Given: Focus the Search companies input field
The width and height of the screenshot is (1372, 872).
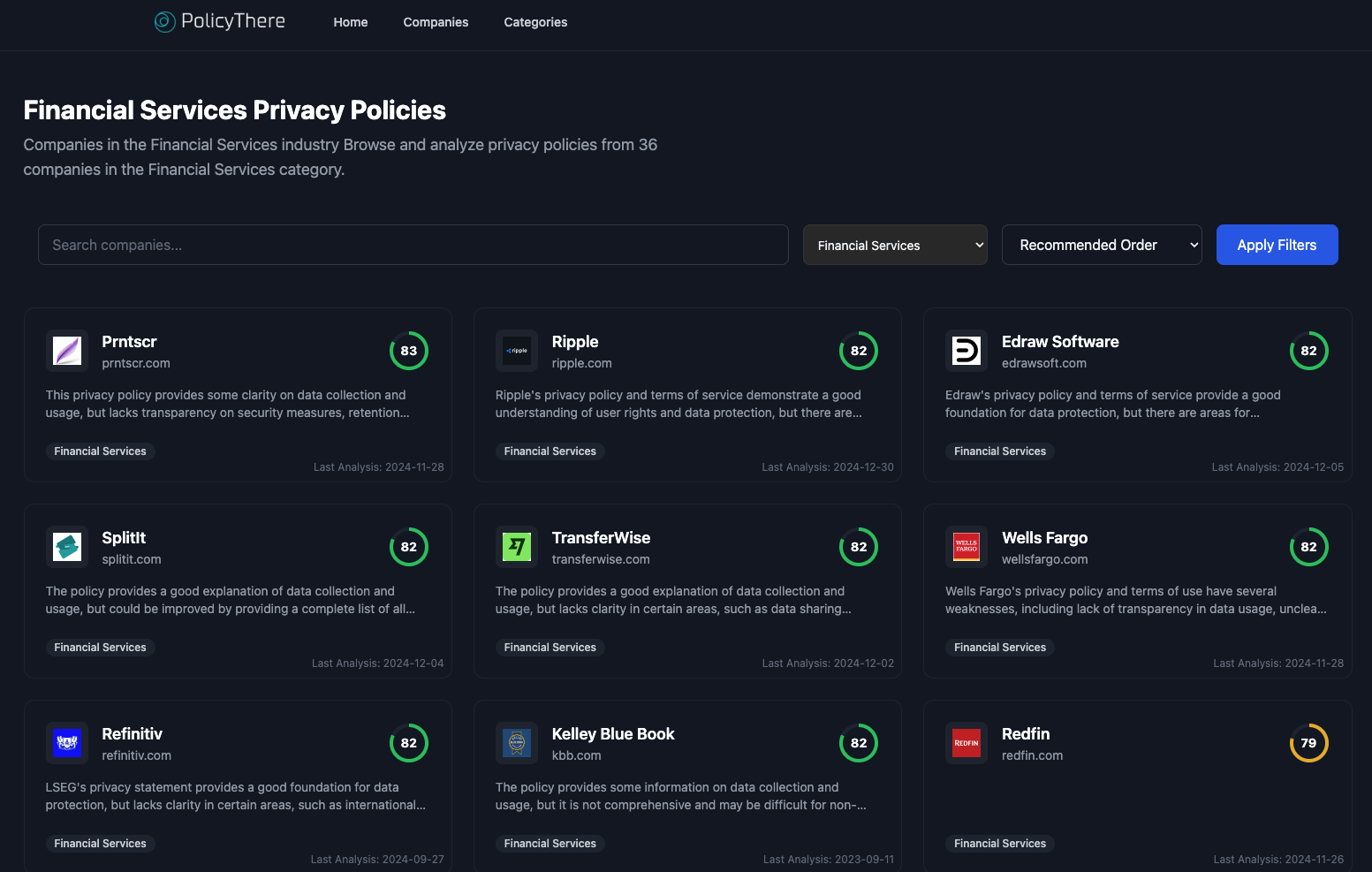Looking at the screenshot, I should (x=413, y=245).
